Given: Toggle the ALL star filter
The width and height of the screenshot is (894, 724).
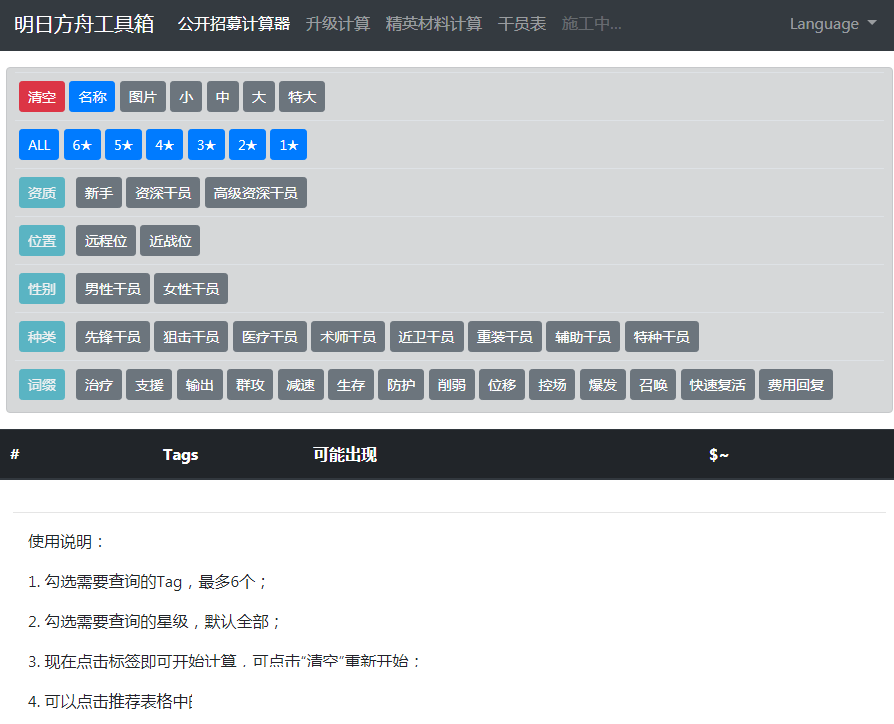Looking at the screenshot, I should pyautogui.click(x=39, y=145).
